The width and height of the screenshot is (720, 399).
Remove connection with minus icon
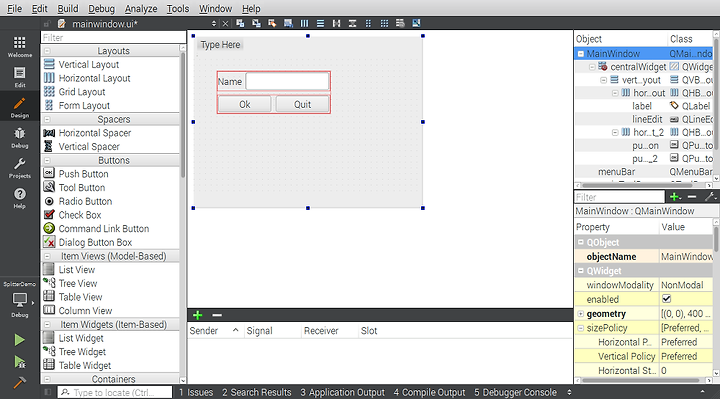click(217, 315)
